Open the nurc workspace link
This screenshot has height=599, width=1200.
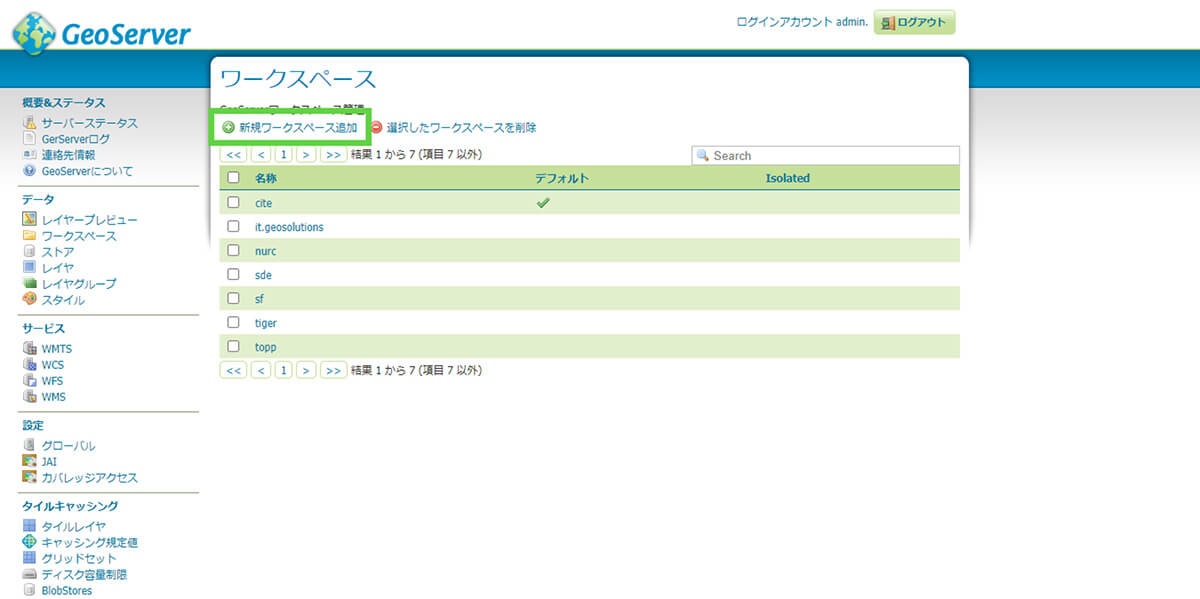click(x=265, y=251)
